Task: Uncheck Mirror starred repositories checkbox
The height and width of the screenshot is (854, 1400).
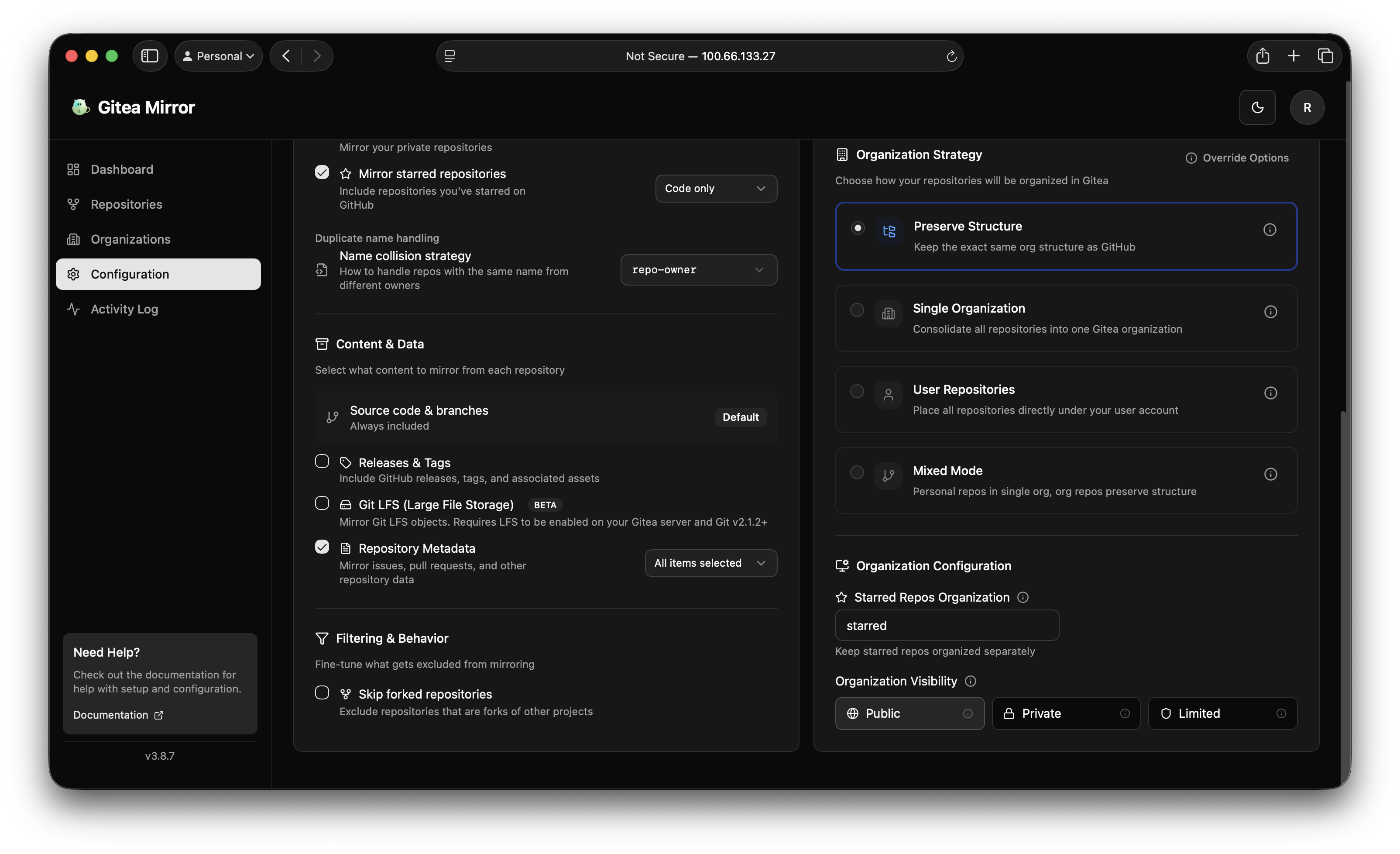Action: click(322, 172)
